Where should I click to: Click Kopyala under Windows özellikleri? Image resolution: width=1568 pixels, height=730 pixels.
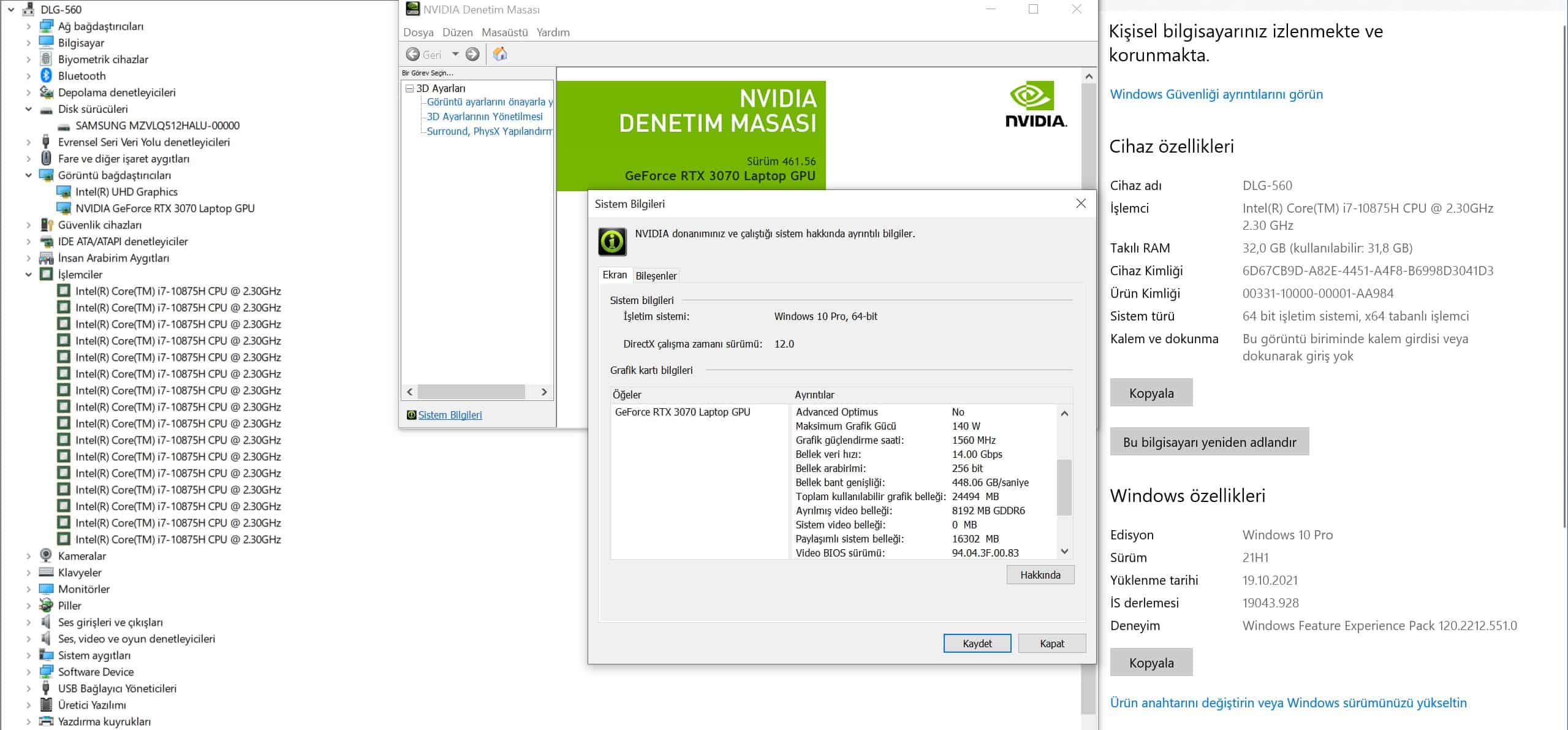point(1151,662)
